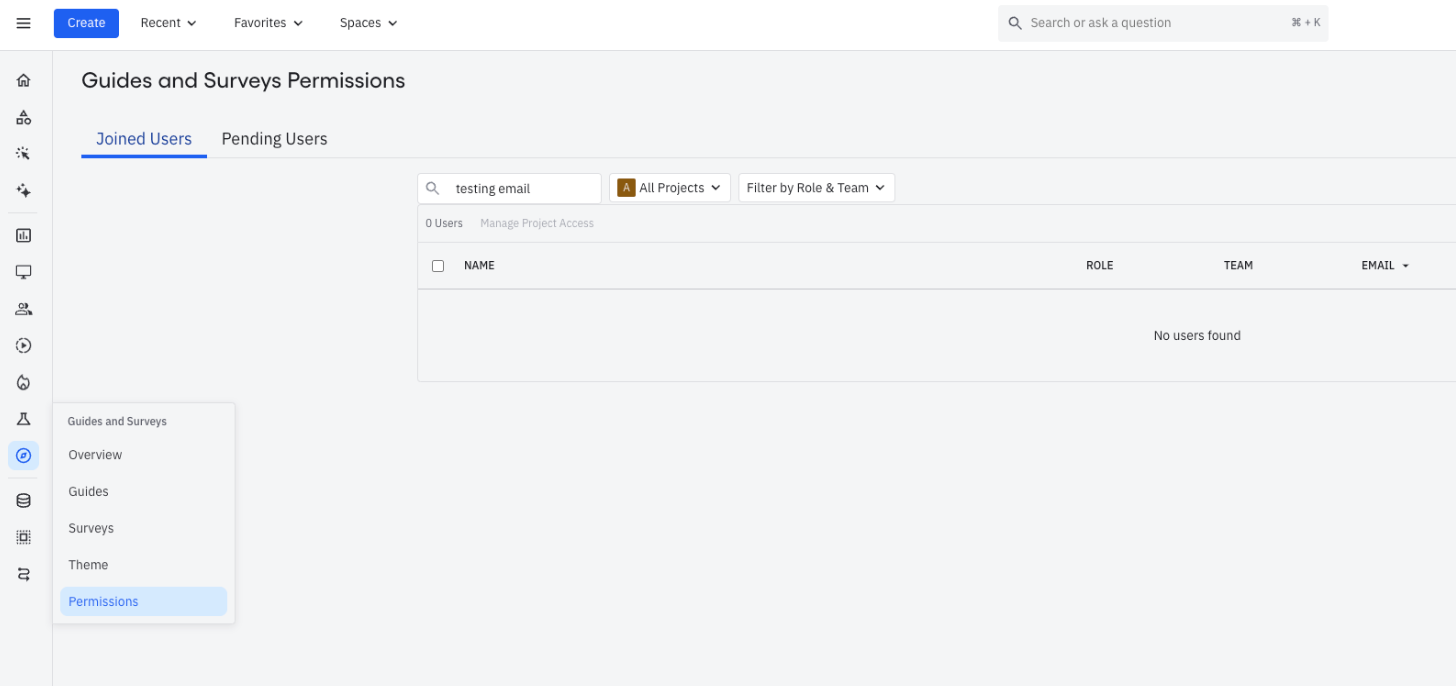The image size is (1456, 686).
Task: Open the Session Replay play icon
Action: click(x=24, y=346)
